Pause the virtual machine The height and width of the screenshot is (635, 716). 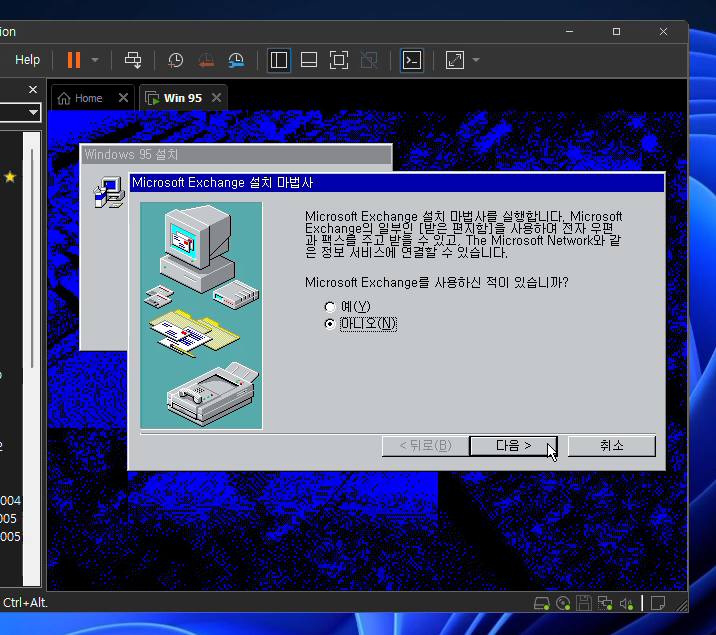click(74, 60)
